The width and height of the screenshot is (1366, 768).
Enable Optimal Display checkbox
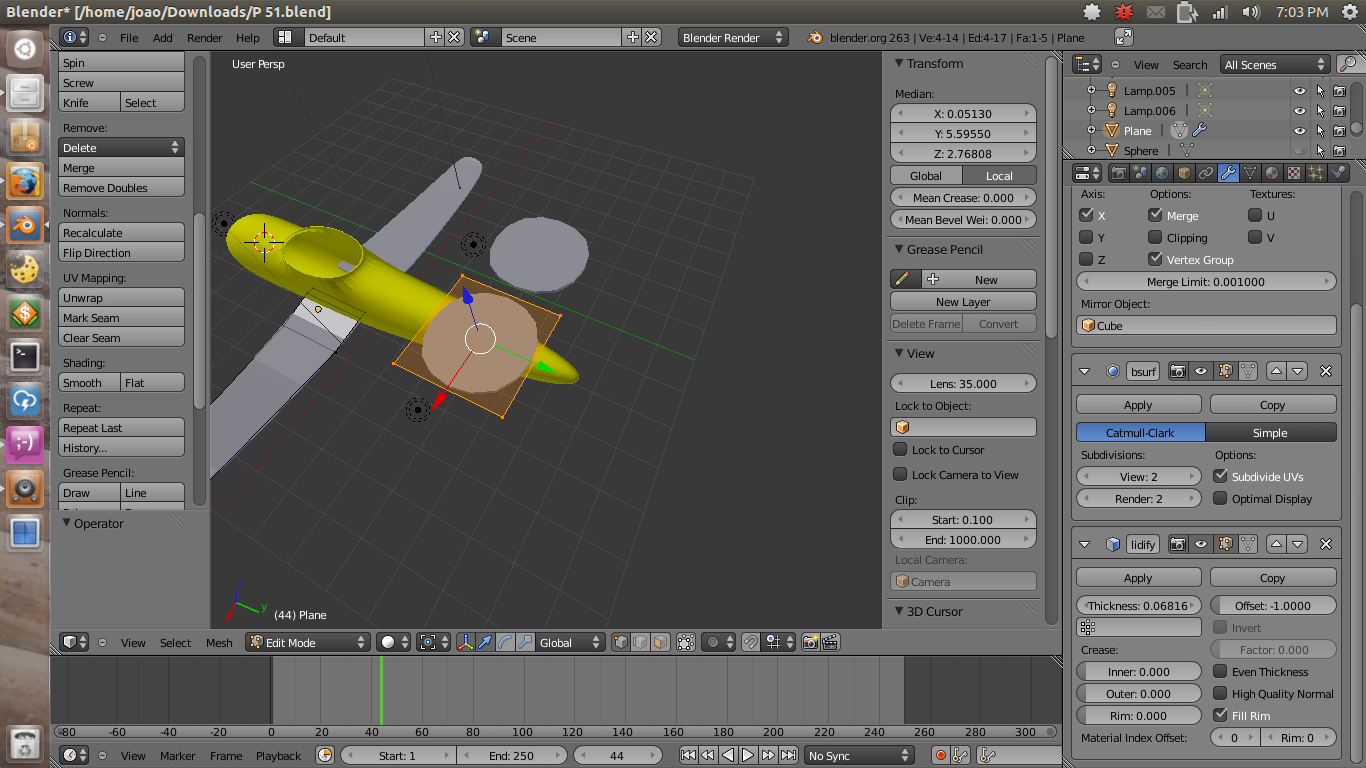(x=1220, y=498)
